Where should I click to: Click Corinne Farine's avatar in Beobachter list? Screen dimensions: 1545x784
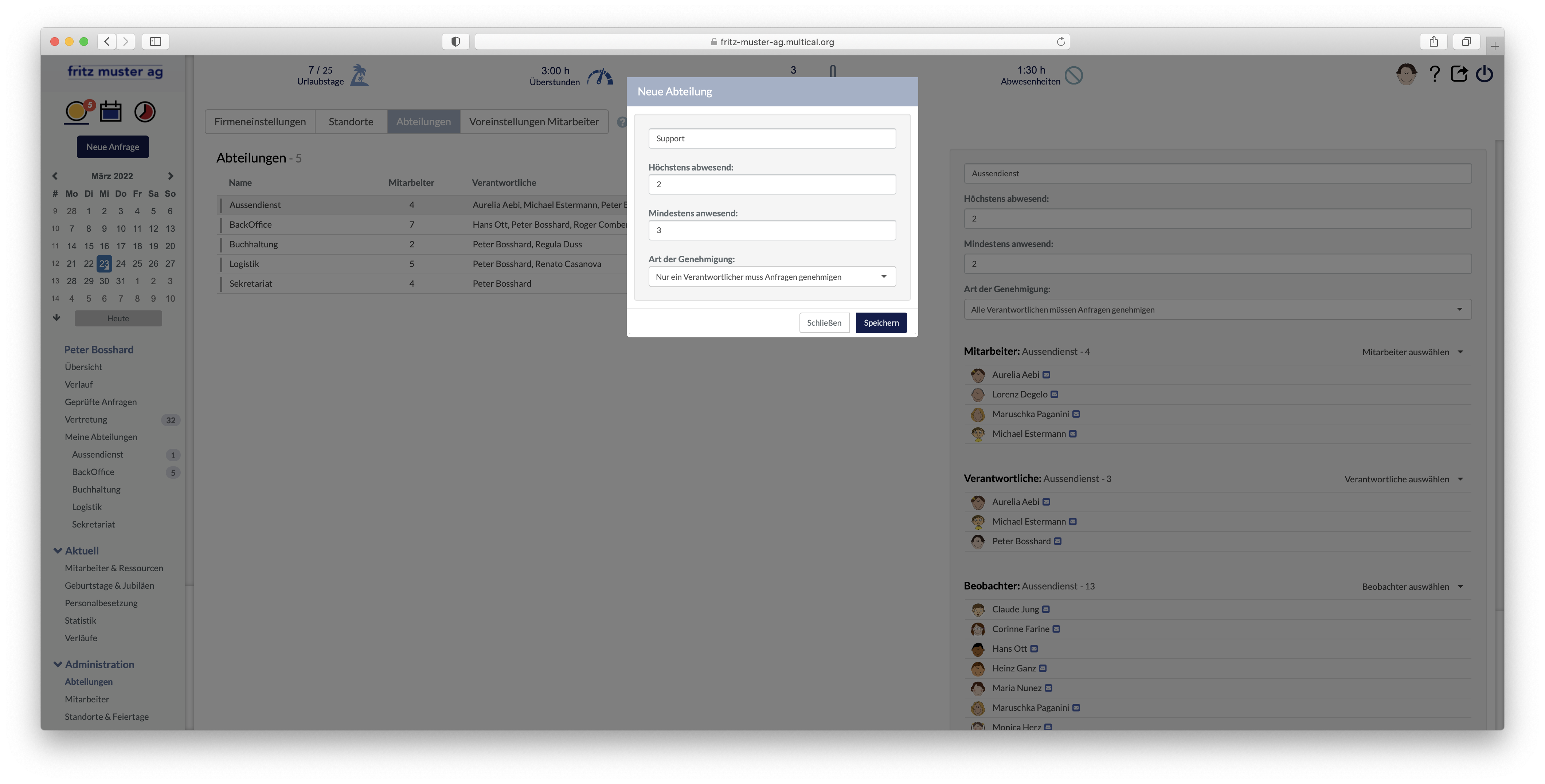978,629
